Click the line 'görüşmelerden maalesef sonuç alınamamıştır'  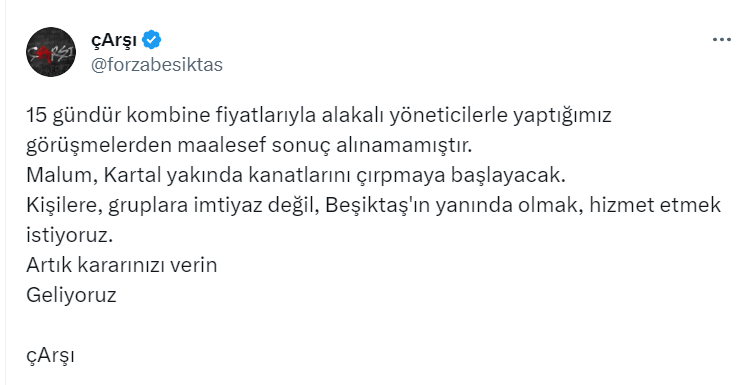tap(249, 146)
